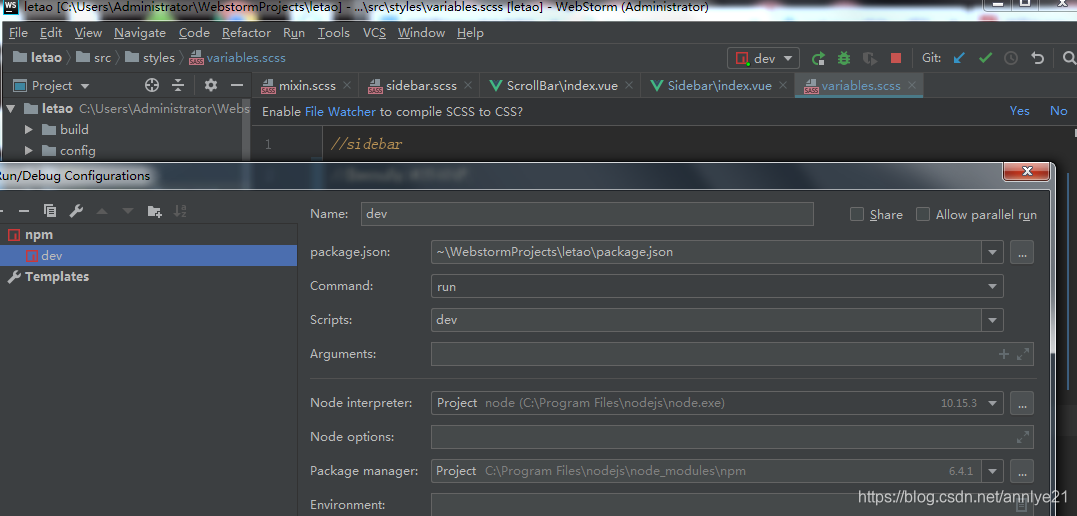Open the dev run configuration dropdown in the toolbar
Image resolution: width=1077 pixels, height=516 pixels.
[x=764, y=58]
